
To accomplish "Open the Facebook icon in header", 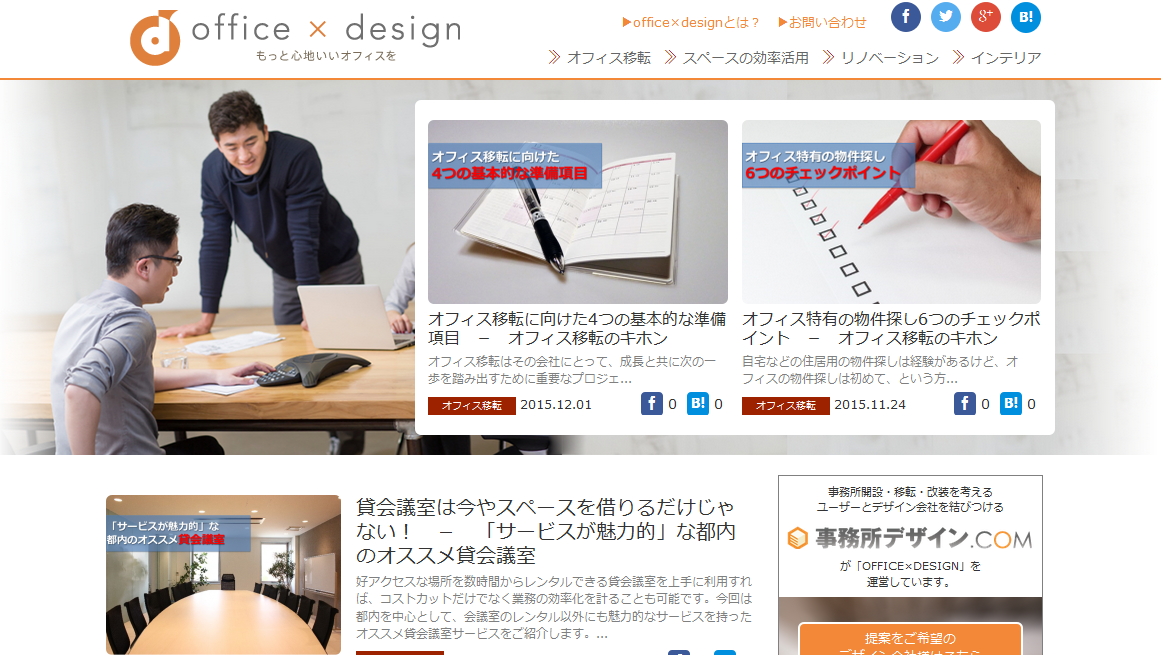I will [906, 17].
